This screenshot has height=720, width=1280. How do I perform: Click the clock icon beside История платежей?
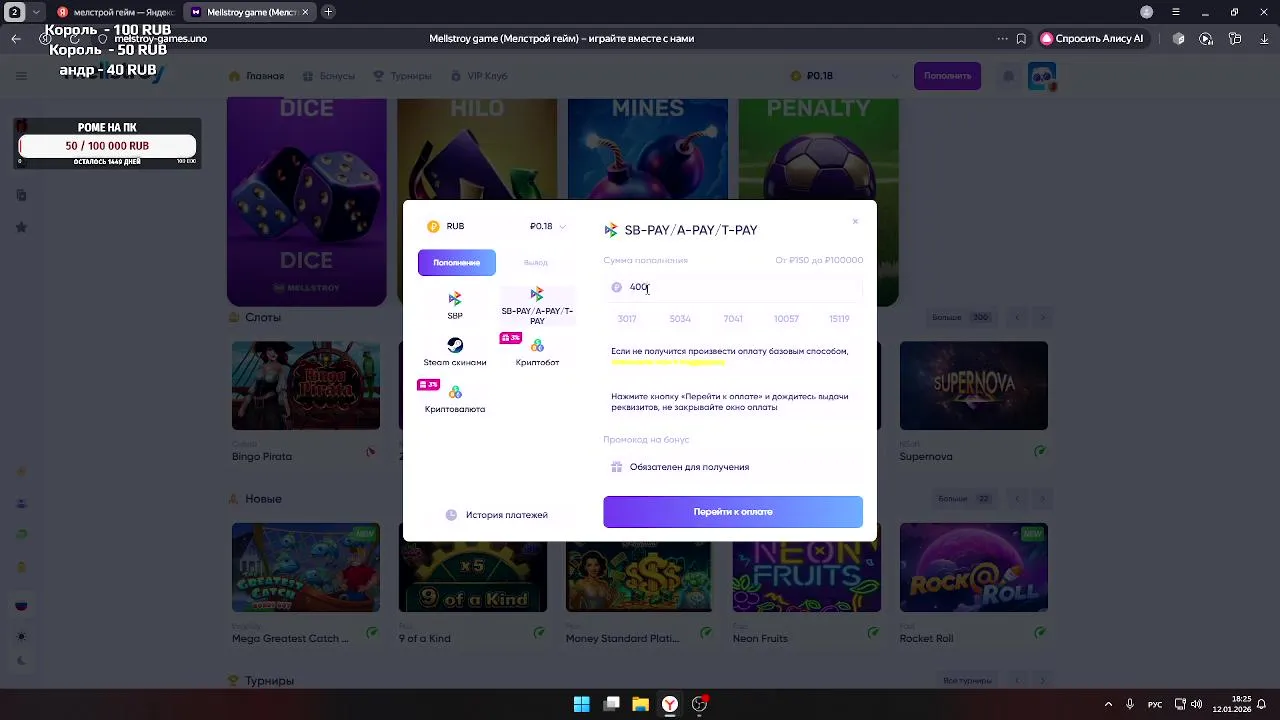pos(451,515)
